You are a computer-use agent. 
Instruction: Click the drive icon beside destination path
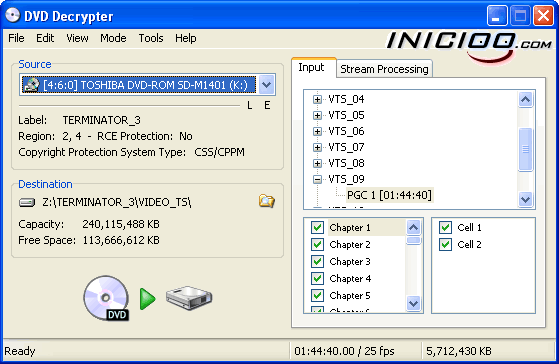tap(27, 203)
